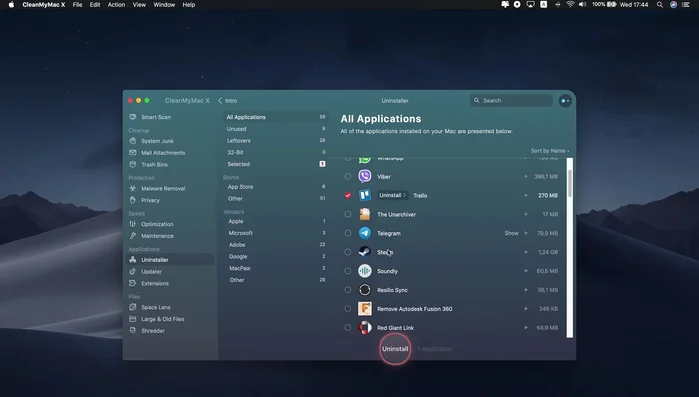
Task: Open Updater module
Action: pyautogui.click(x=146, y=271)
